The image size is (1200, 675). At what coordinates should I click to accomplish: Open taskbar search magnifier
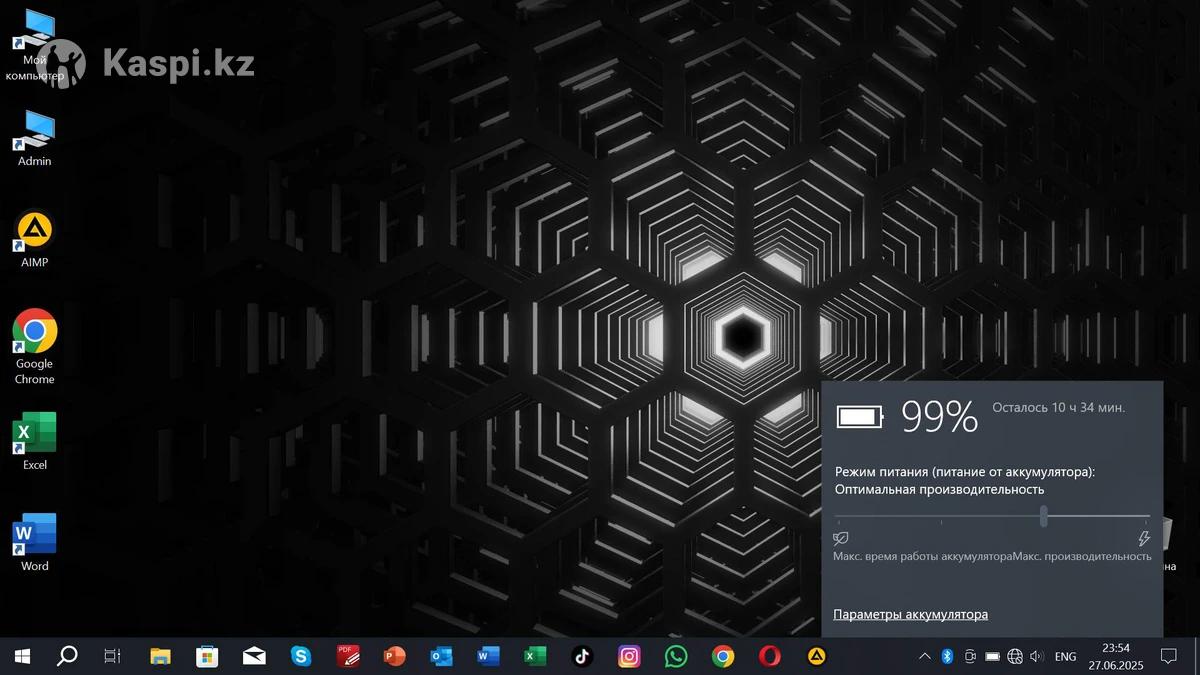coord(67,656)
